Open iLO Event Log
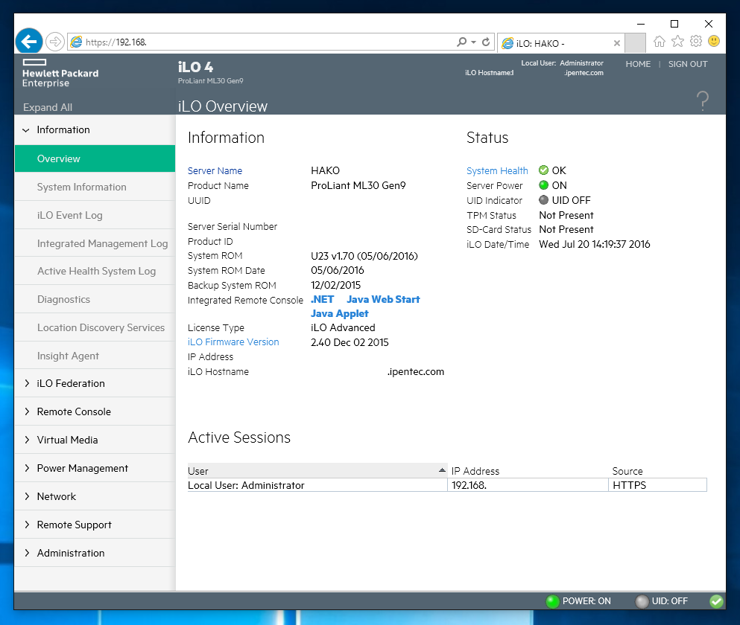 pos(95,215)
